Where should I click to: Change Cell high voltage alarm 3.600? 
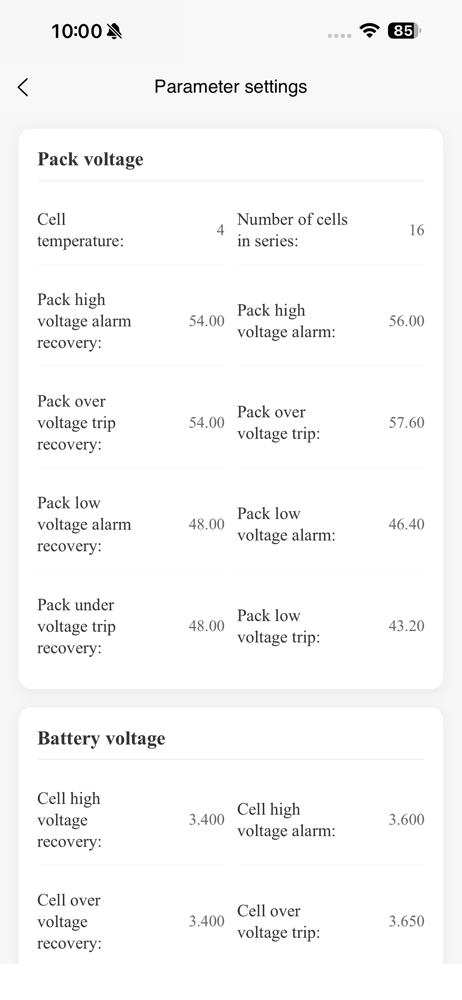pyautogui.click(x=406, y=820)
